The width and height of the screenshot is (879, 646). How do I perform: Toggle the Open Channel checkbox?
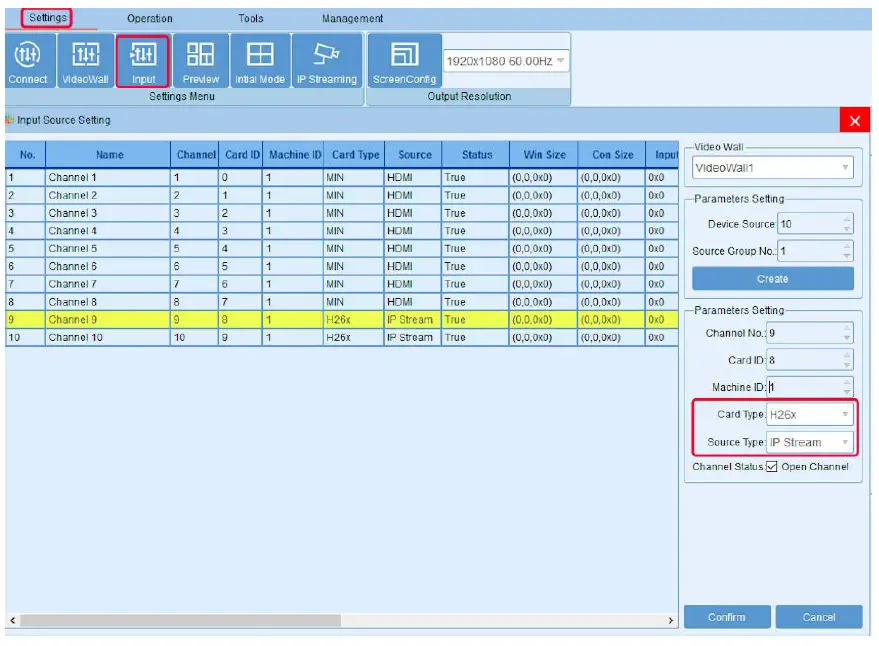pos(771,467)
